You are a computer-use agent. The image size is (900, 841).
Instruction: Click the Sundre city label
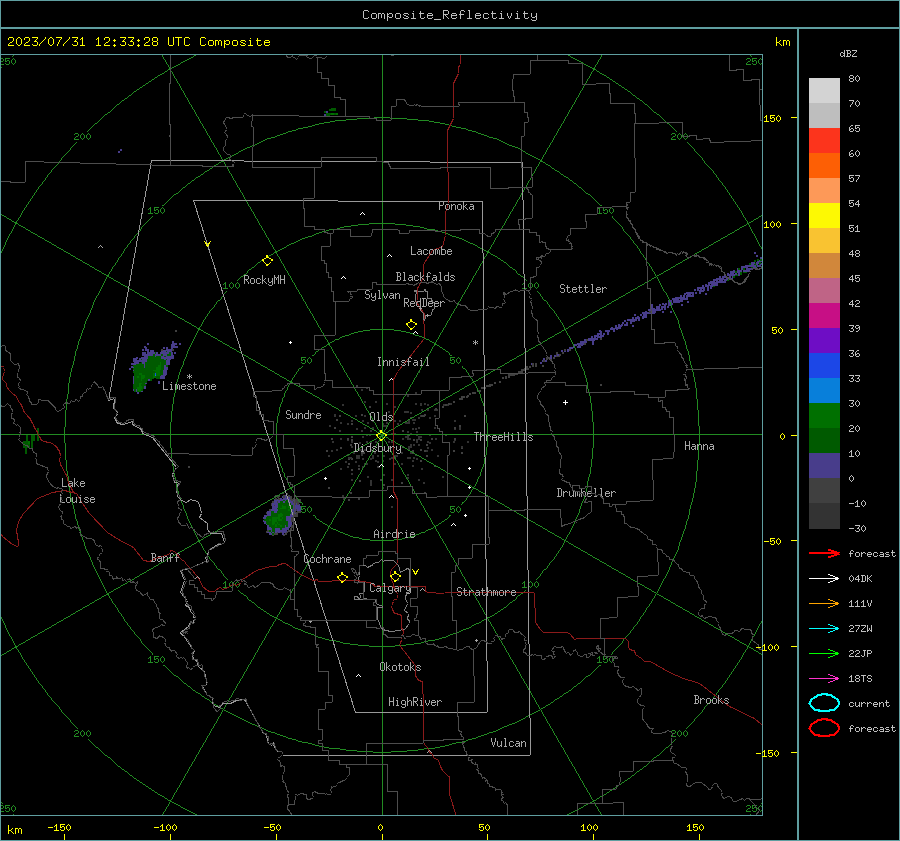[x=303, y=414]
